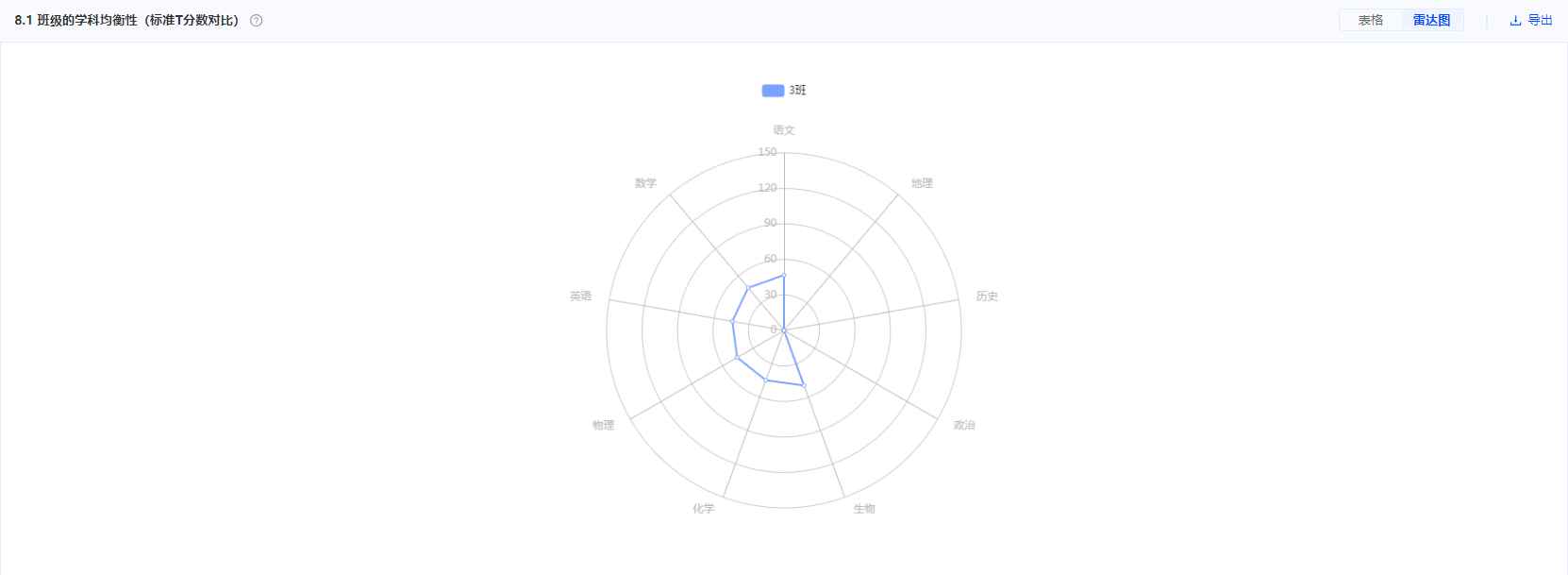The width and height of the screenshot is (1568, 575).
Task: Click the 90 scale value
Action: click(771, 223)
